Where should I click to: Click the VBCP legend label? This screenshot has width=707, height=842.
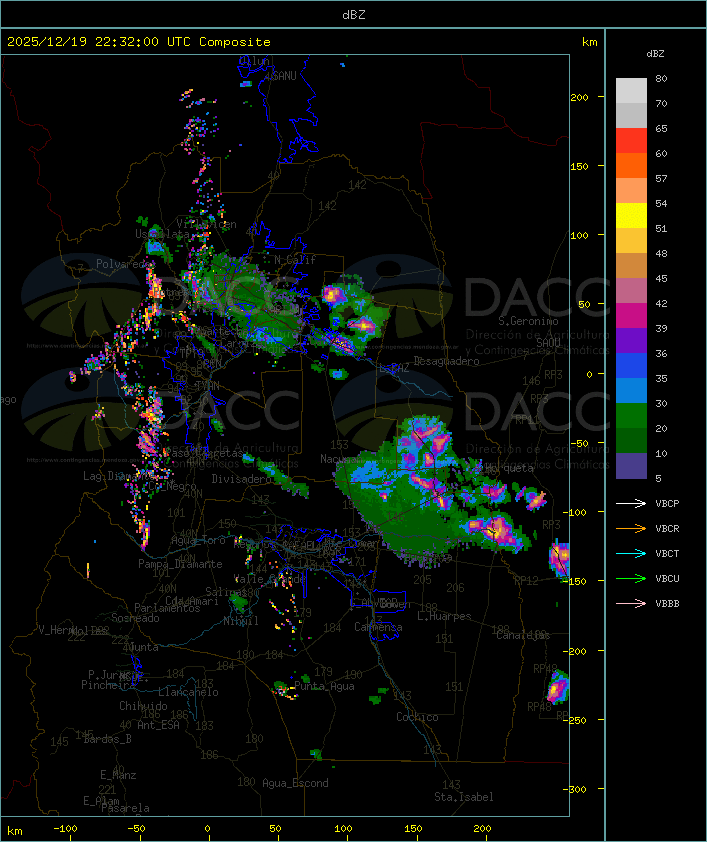667,503
